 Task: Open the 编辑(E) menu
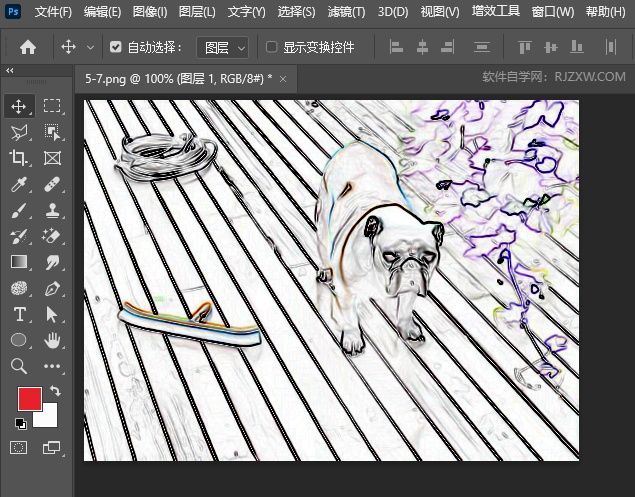pos(102,12)
